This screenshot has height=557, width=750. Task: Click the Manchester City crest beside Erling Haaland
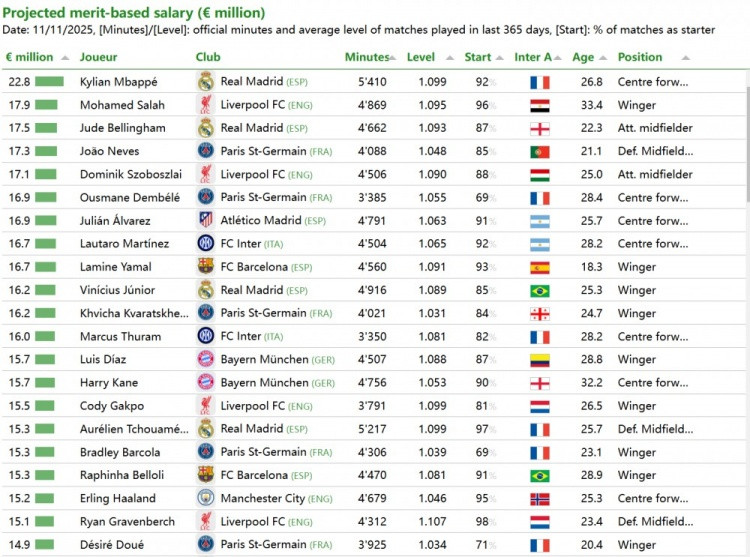coord(206,498)
